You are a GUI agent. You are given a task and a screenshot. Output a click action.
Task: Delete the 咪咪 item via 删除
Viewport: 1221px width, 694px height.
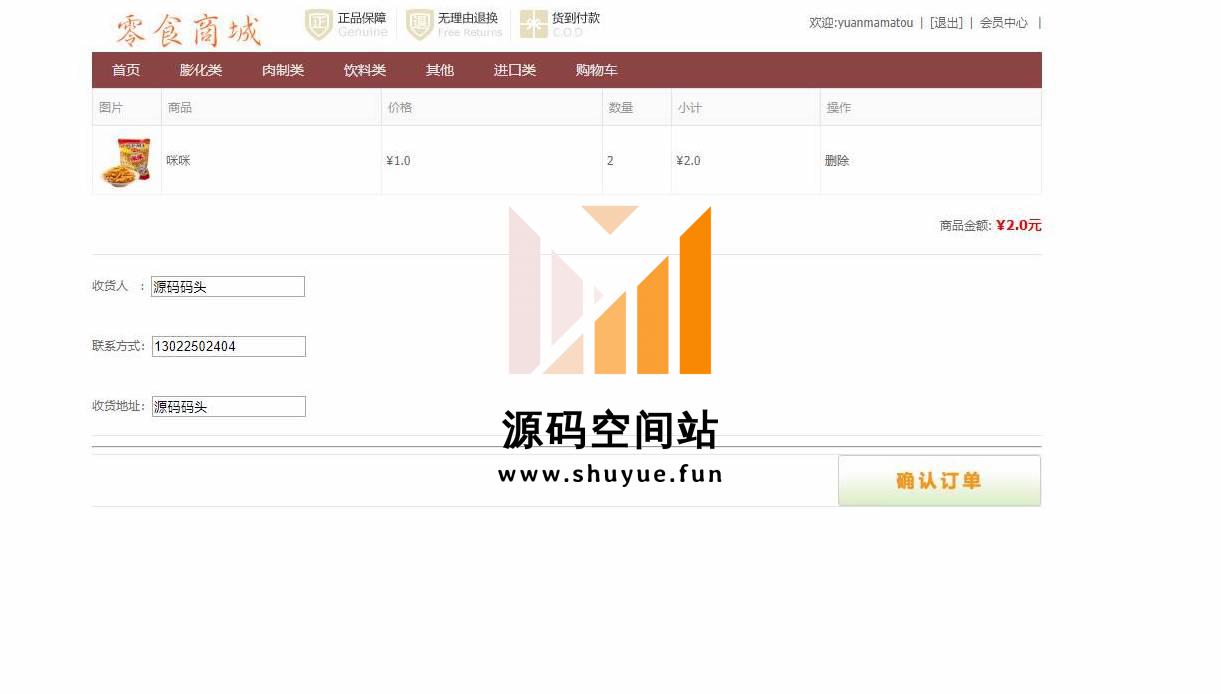click(x=837, y=160)
